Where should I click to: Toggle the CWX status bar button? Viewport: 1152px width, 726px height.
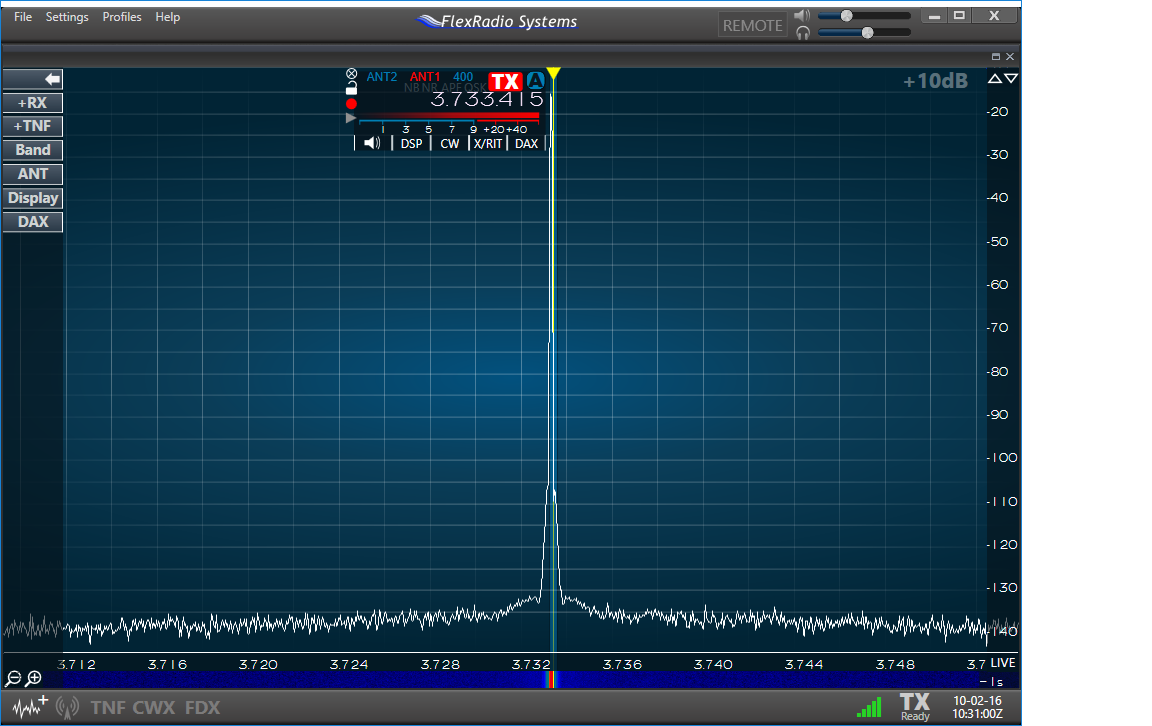[x=154, y=708]
